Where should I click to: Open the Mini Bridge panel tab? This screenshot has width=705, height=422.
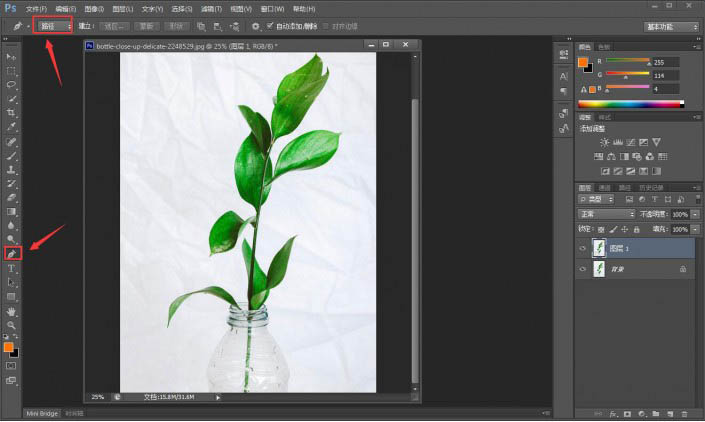tap(42, 413)
